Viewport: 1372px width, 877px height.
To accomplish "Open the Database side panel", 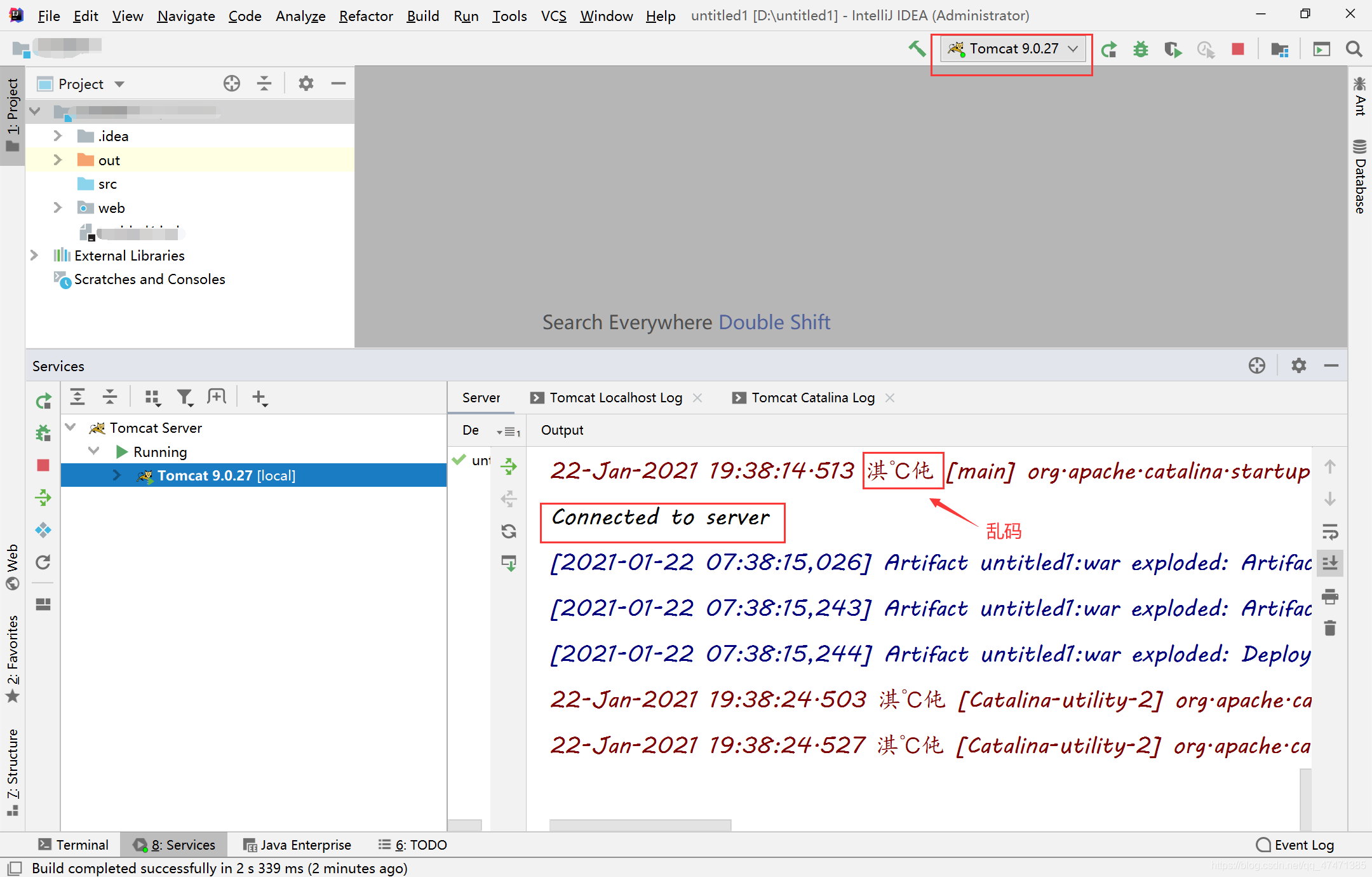I will tap(1359, 177).
